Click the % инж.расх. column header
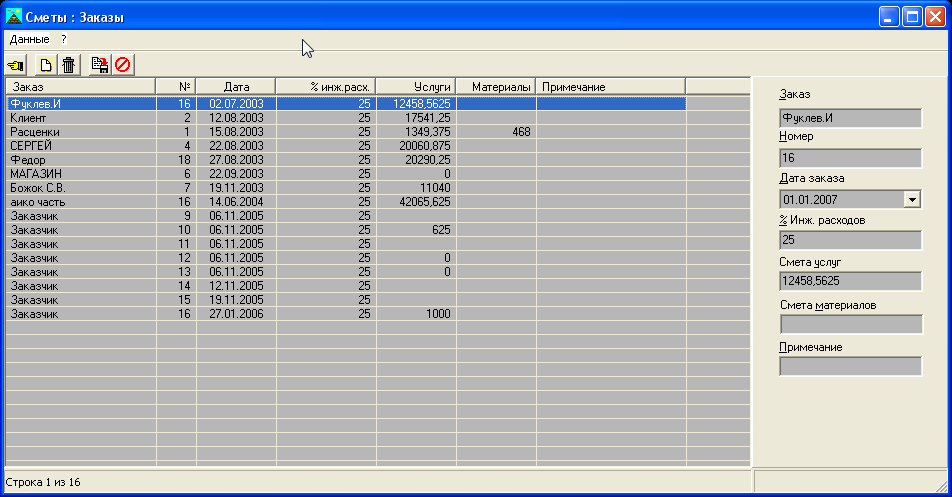Screen dimensions: 952x497 [x=326, y=87]
